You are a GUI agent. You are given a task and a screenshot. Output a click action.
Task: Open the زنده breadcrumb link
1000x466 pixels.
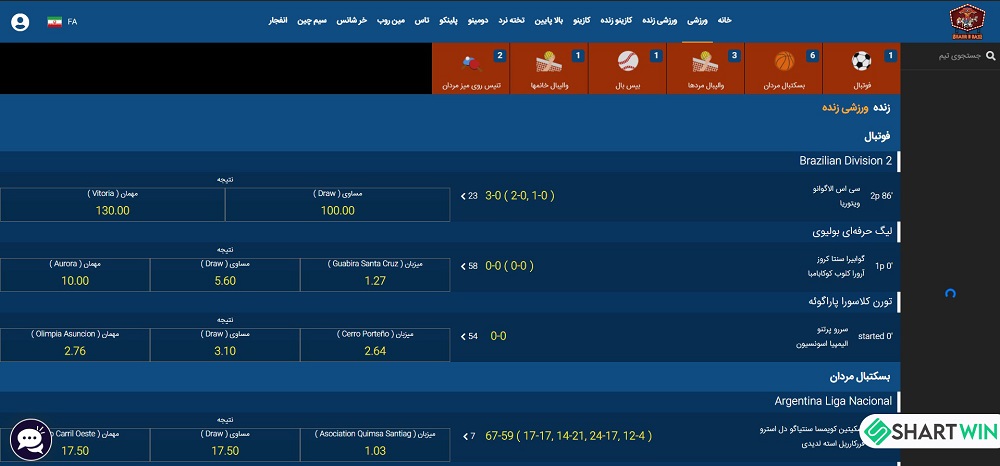click(881, 108)
